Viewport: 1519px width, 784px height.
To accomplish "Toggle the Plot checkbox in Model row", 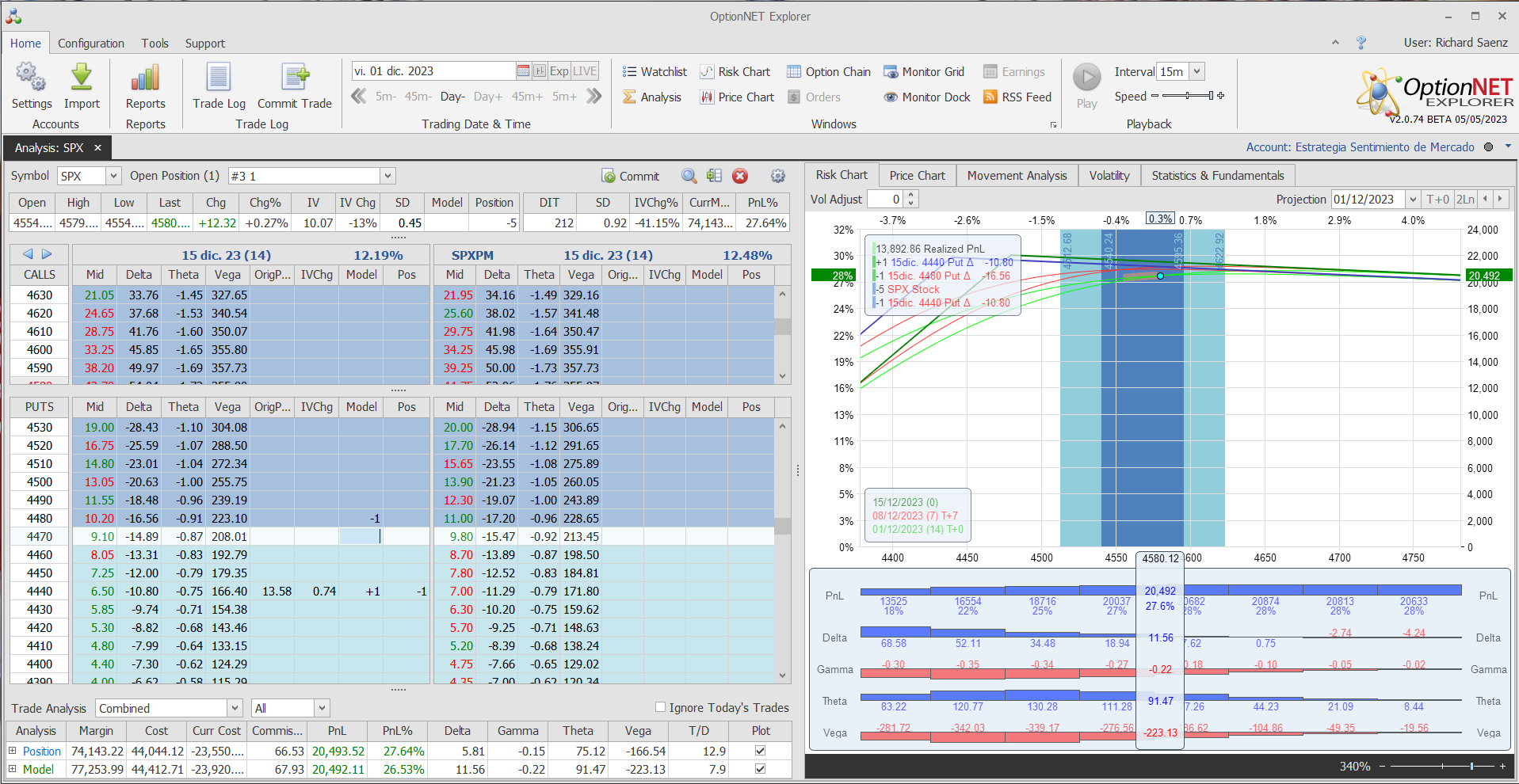I will [761, 769].
